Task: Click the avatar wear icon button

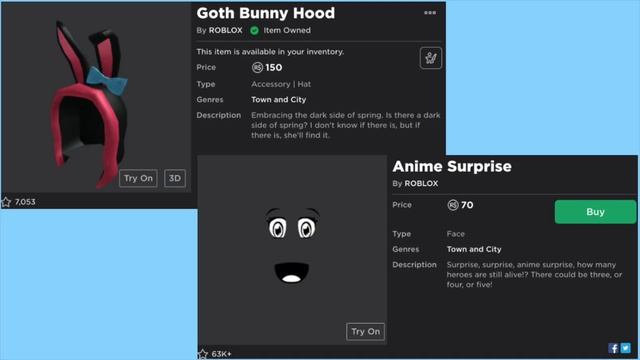Action: tap(431, 58)
